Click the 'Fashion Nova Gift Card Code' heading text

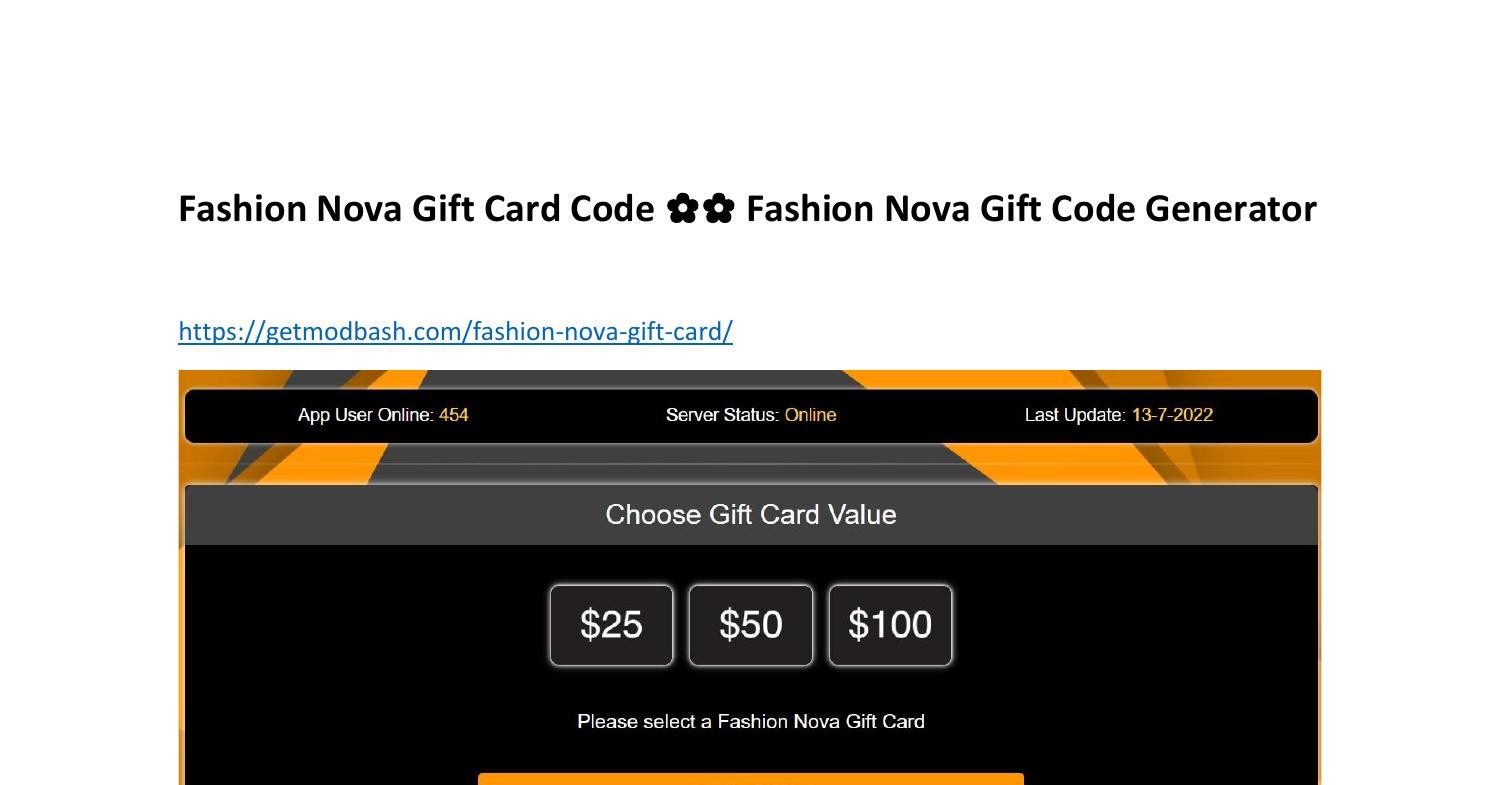coord(416,209)
